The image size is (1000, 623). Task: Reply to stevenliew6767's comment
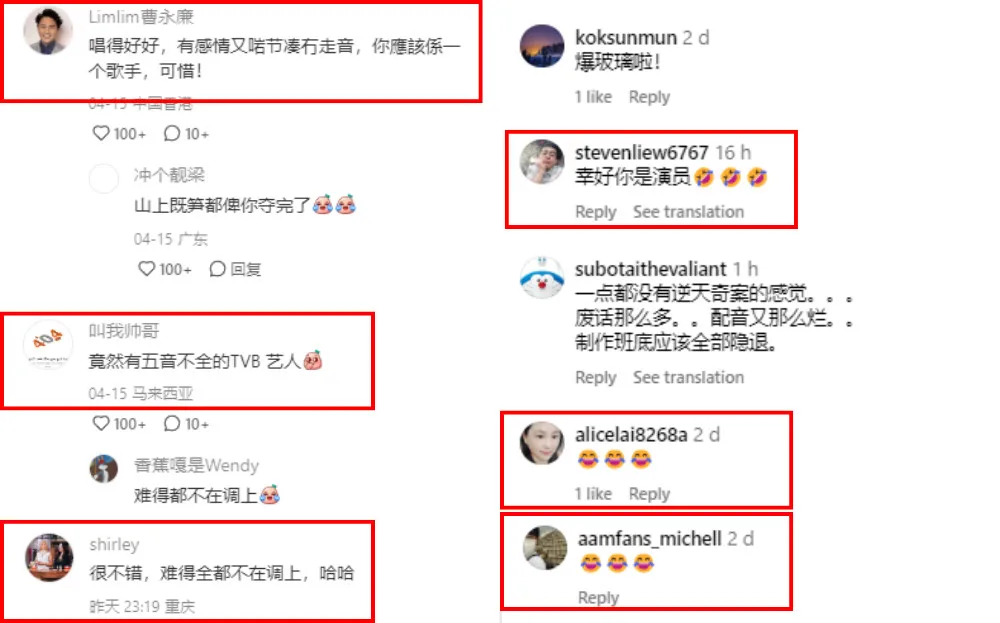point(596,212)
